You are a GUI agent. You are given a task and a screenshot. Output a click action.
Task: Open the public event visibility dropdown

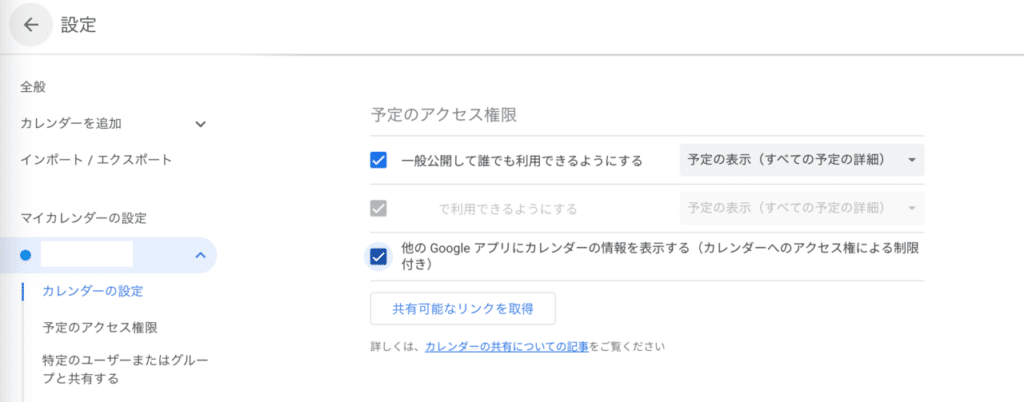[801, 160]
